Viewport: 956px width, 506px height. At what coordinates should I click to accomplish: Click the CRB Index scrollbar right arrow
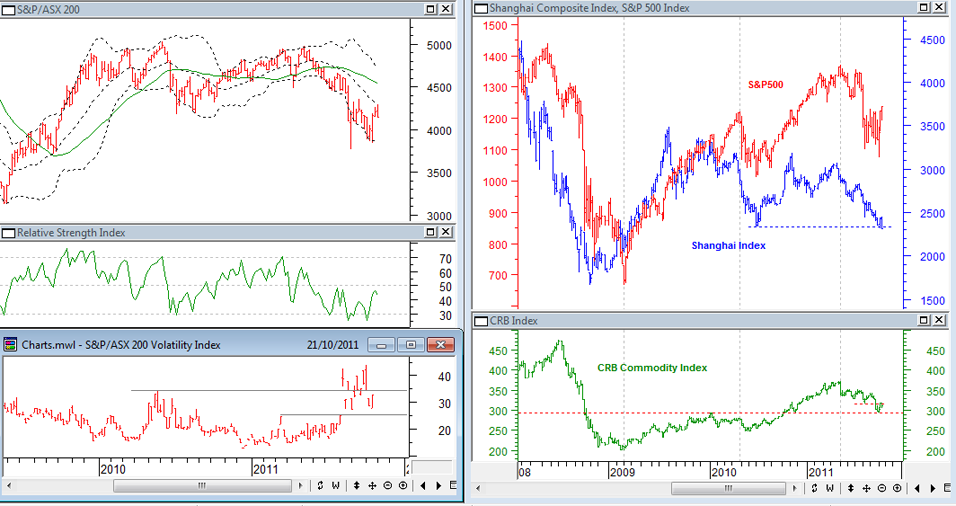pyautogui.click(x=794, y=488)
